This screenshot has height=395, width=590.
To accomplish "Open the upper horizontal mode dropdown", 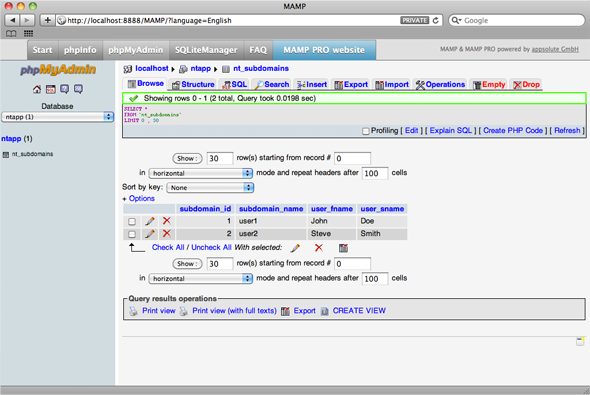I will click(x=201, y=173).
